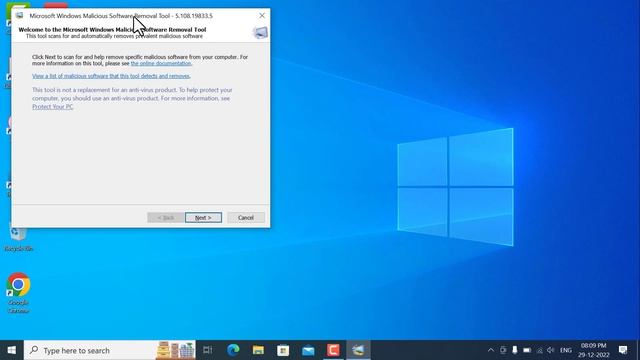The image size is (640, 360).
Task: Check battery status in tray
Action: click(x=527, y=350)
